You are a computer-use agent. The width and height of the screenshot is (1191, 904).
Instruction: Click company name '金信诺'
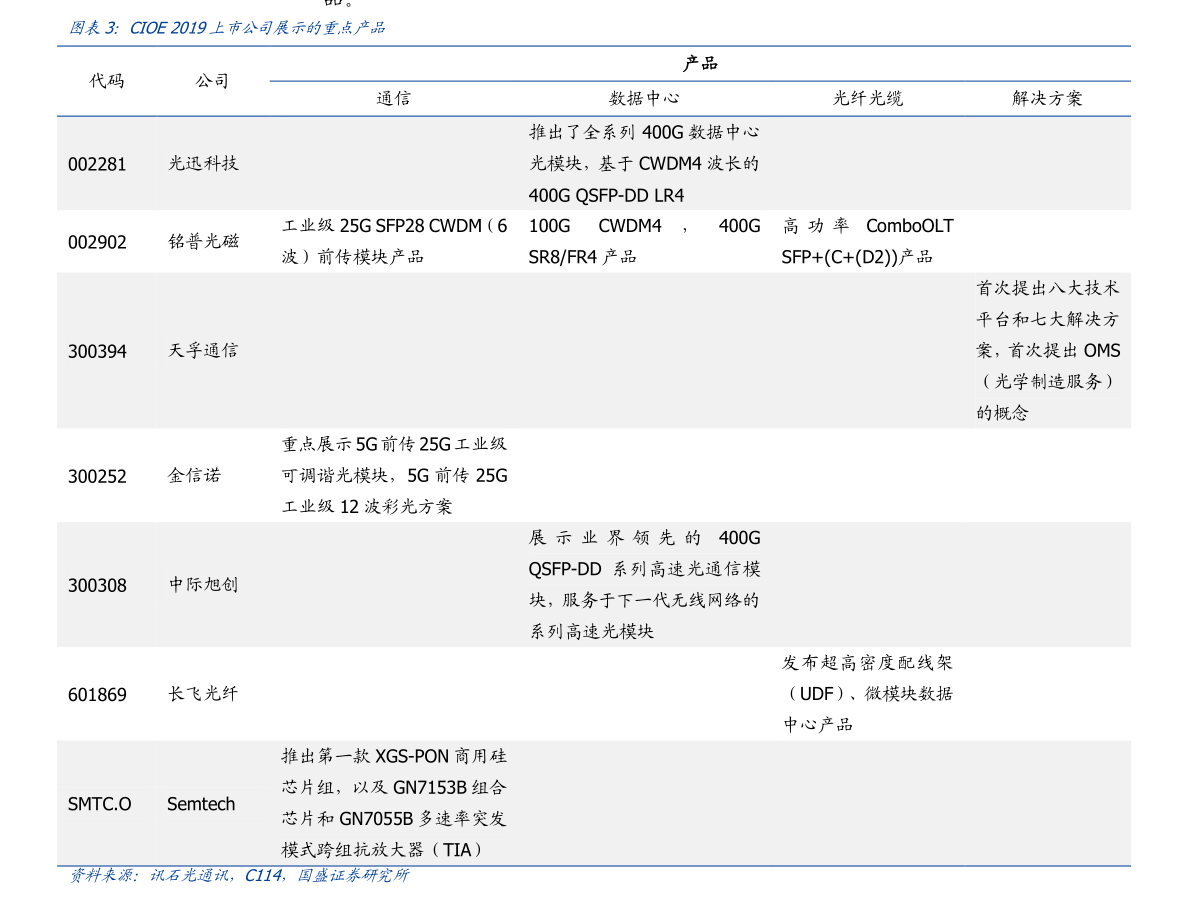(x=194, y=476)
